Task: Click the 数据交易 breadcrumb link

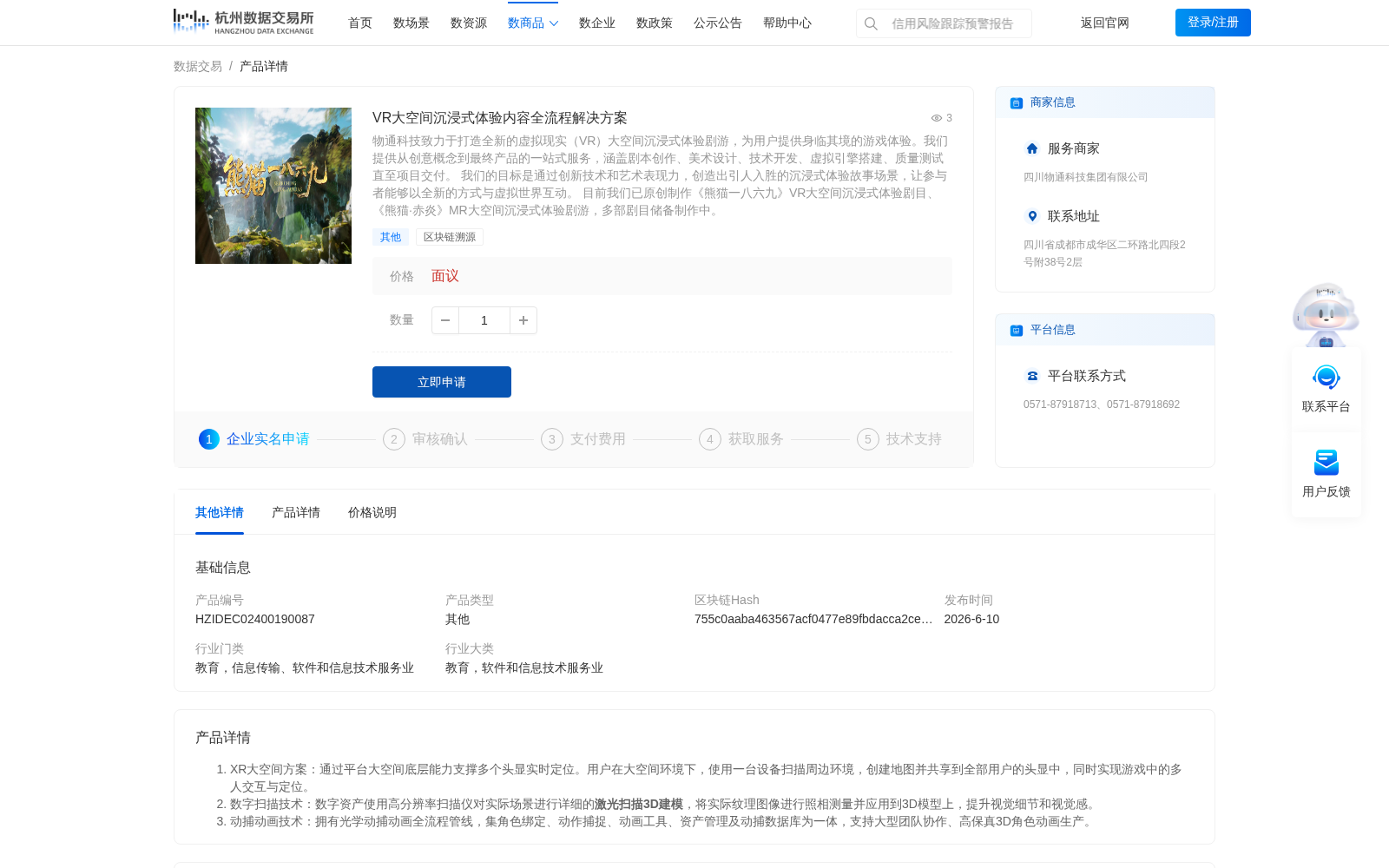Action: pyautogui.click(x=198, y=66)
